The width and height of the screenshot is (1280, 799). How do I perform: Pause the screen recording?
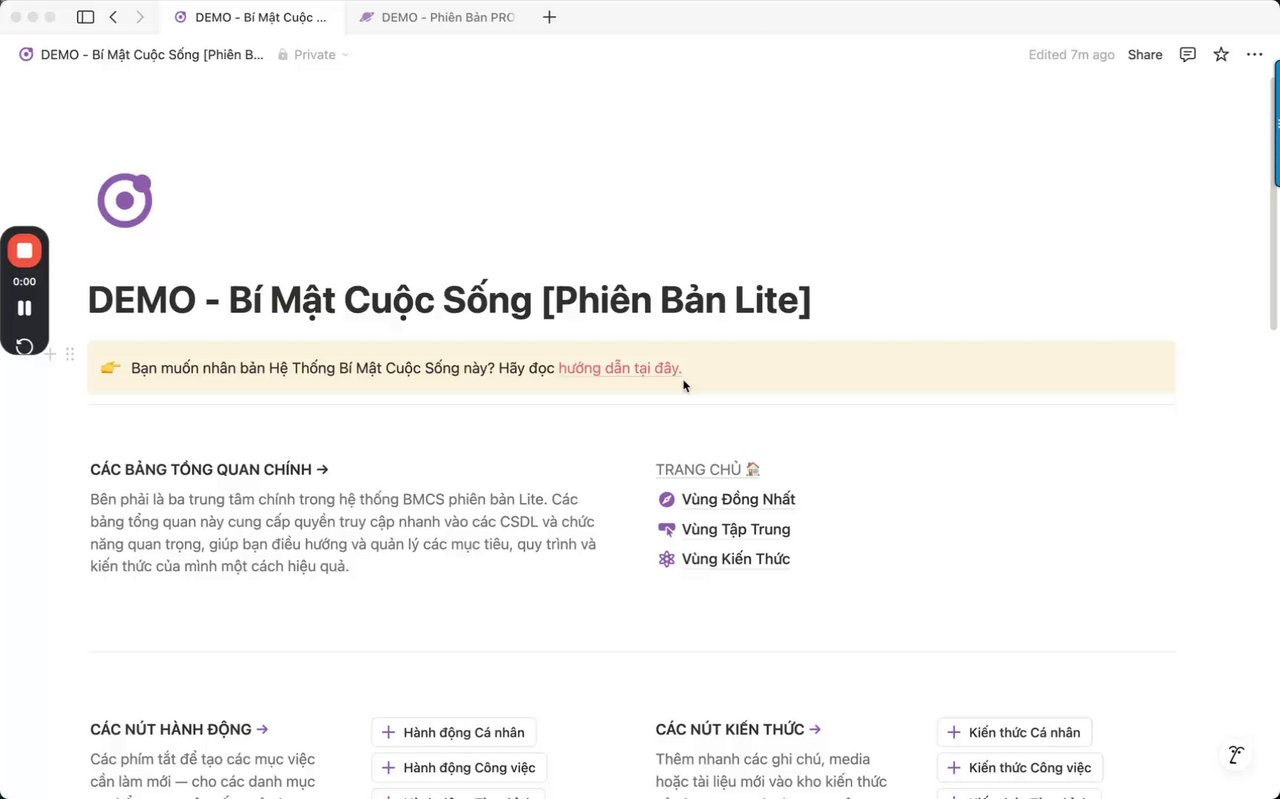(x=25, y=308)
